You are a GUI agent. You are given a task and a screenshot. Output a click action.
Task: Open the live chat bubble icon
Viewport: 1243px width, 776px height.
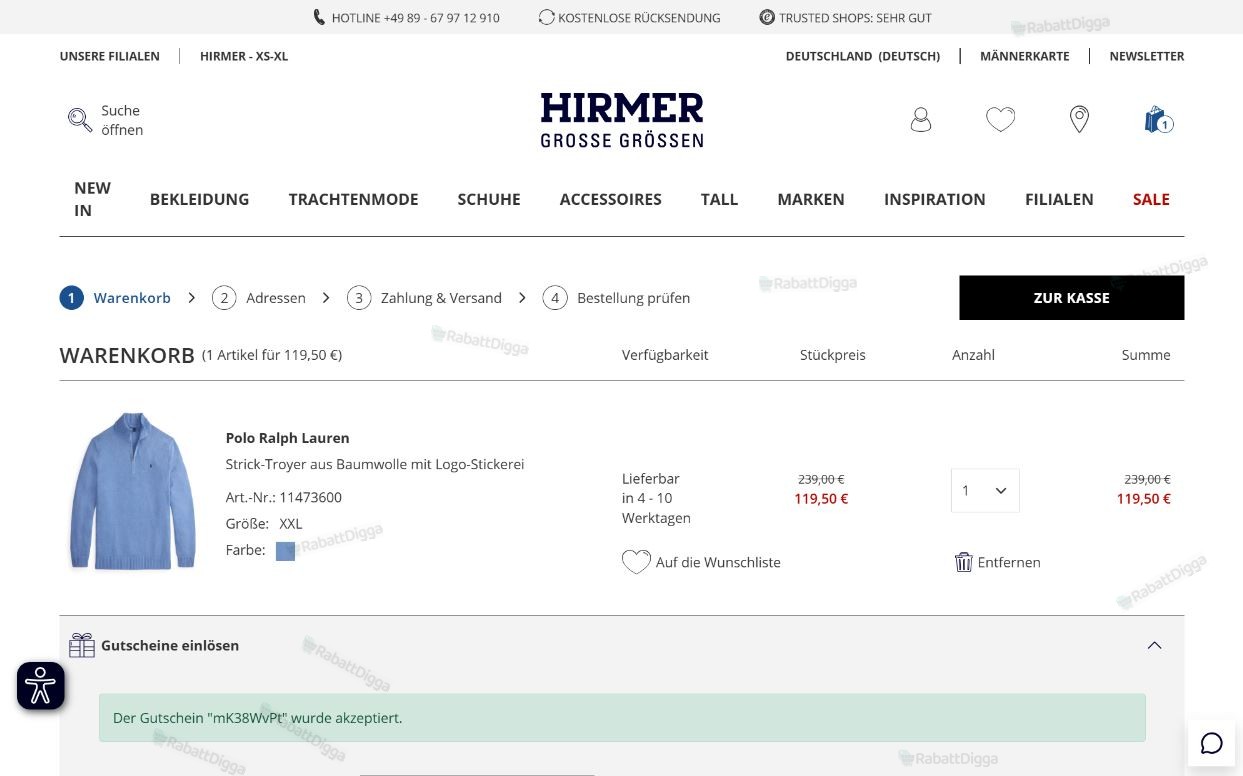[x=1212, y=743]
